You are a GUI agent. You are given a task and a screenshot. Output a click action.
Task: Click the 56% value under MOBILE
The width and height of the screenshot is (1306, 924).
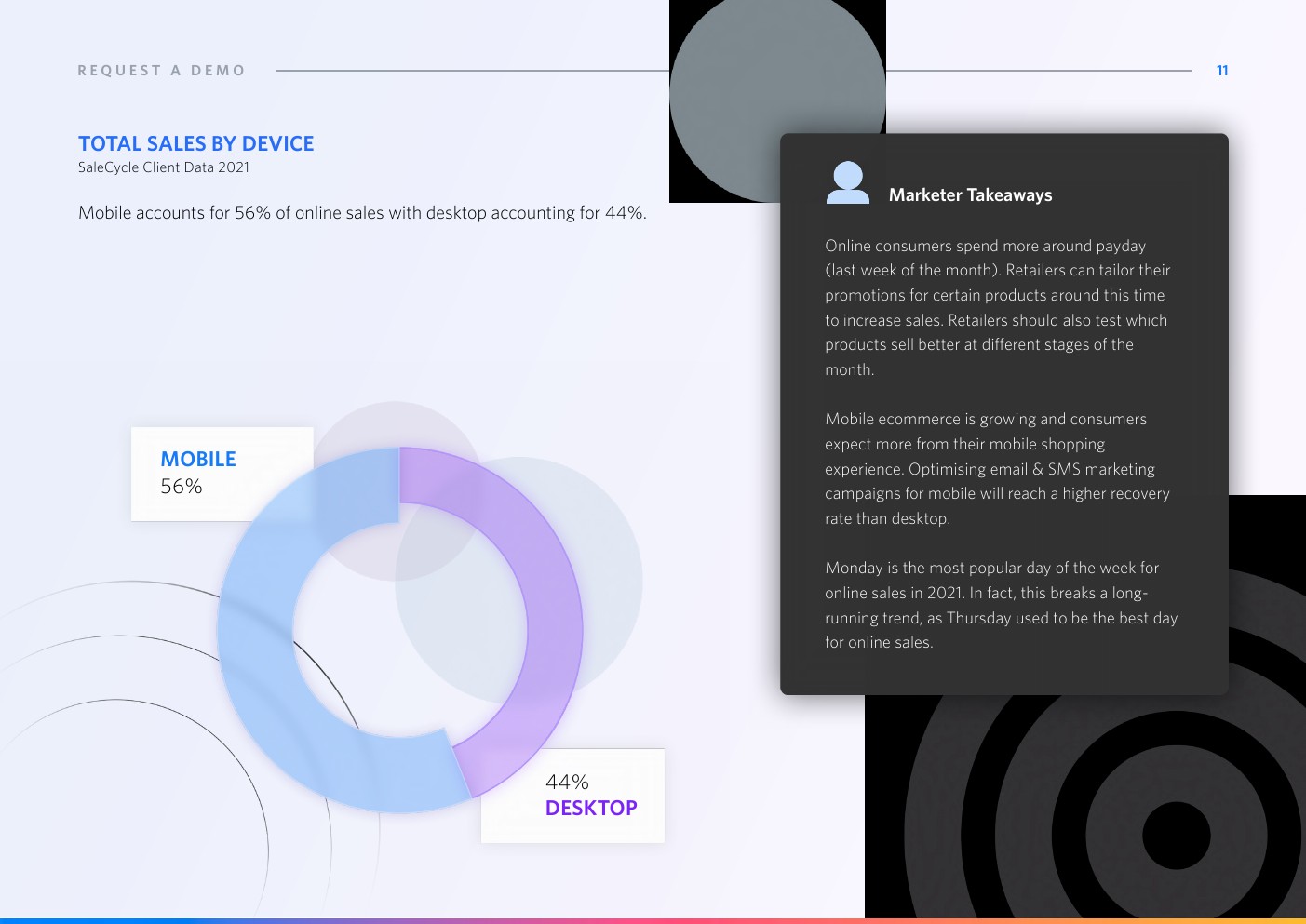(x=182, y=487)
